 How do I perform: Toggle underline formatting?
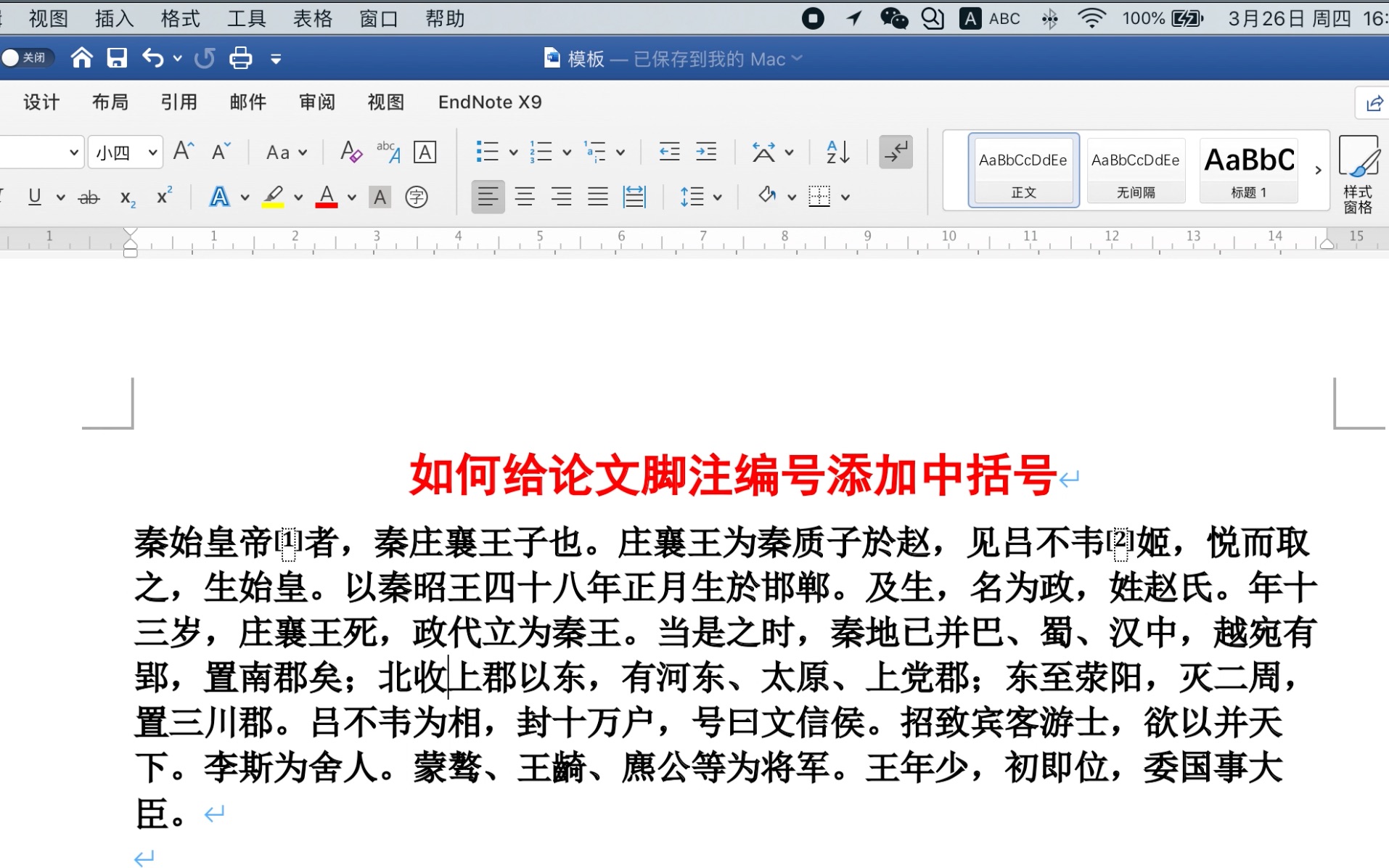coord(34,197)
